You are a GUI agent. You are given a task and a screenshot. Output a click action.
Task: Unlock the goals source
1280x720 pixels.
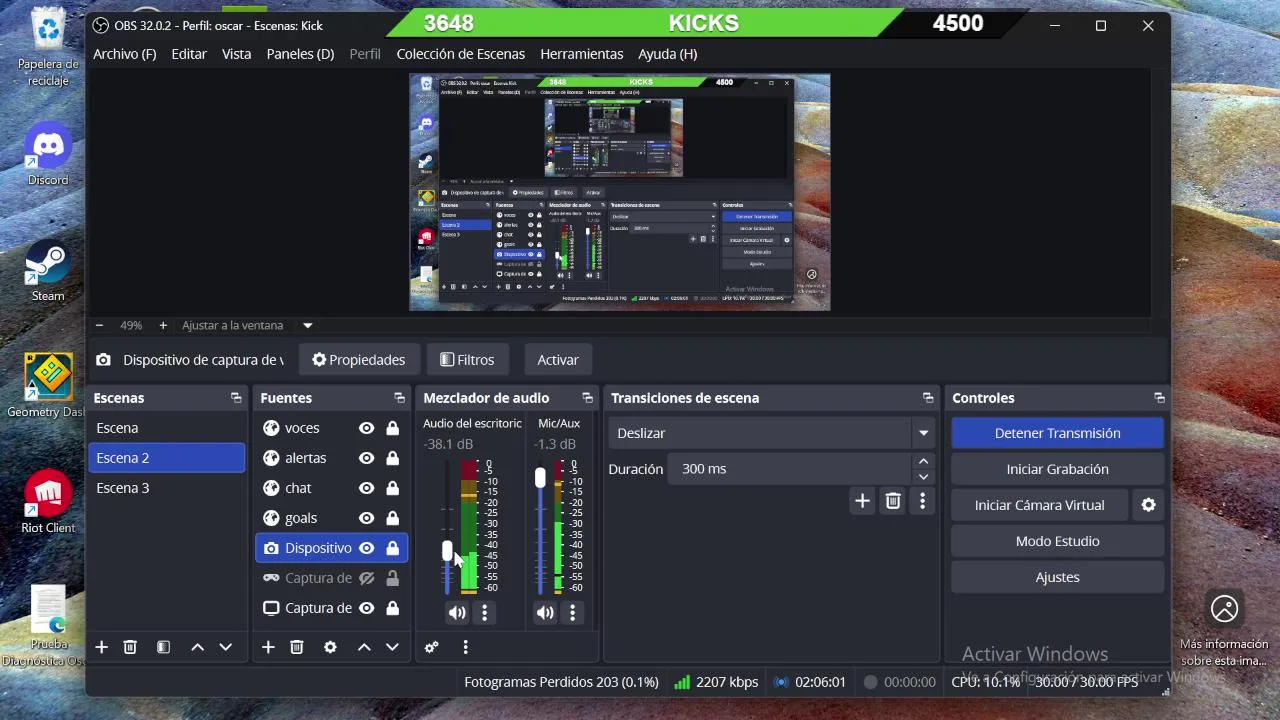[x=393, y=518]
